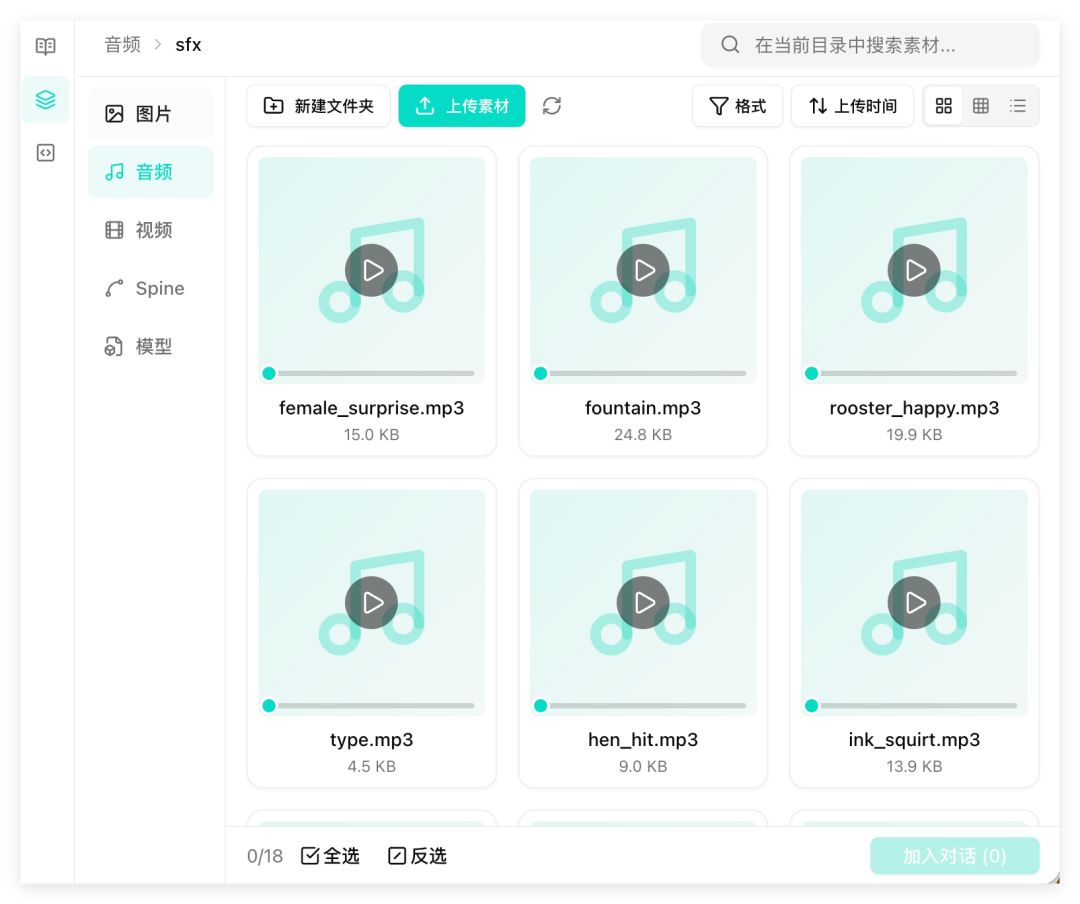Viewport: 1080px width, 904px height.
Task: Focus the search materials input field
Action: pyautogui.click(x=870, y=45)
